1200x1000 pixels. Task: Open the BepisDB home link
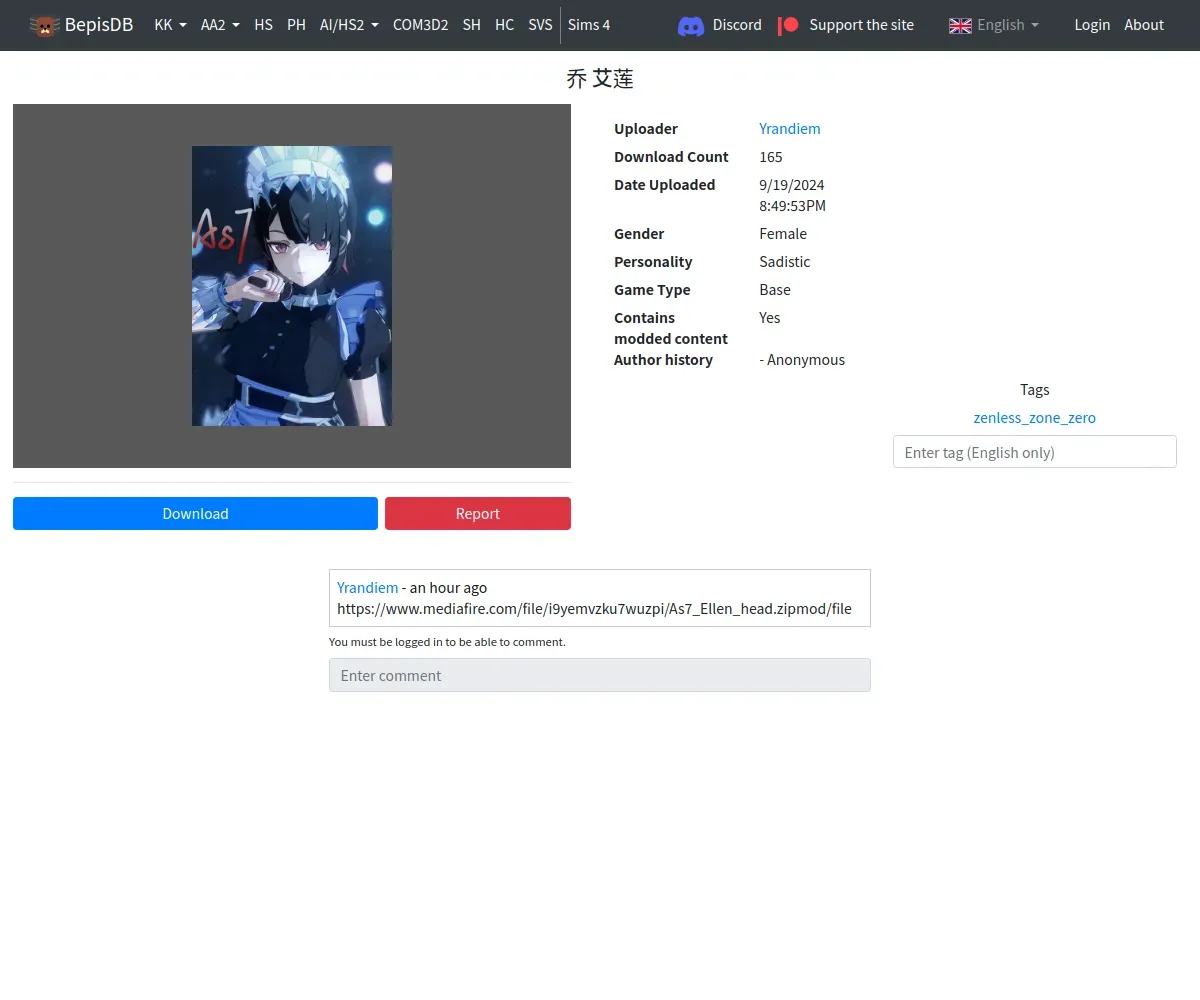pos(81,25)
